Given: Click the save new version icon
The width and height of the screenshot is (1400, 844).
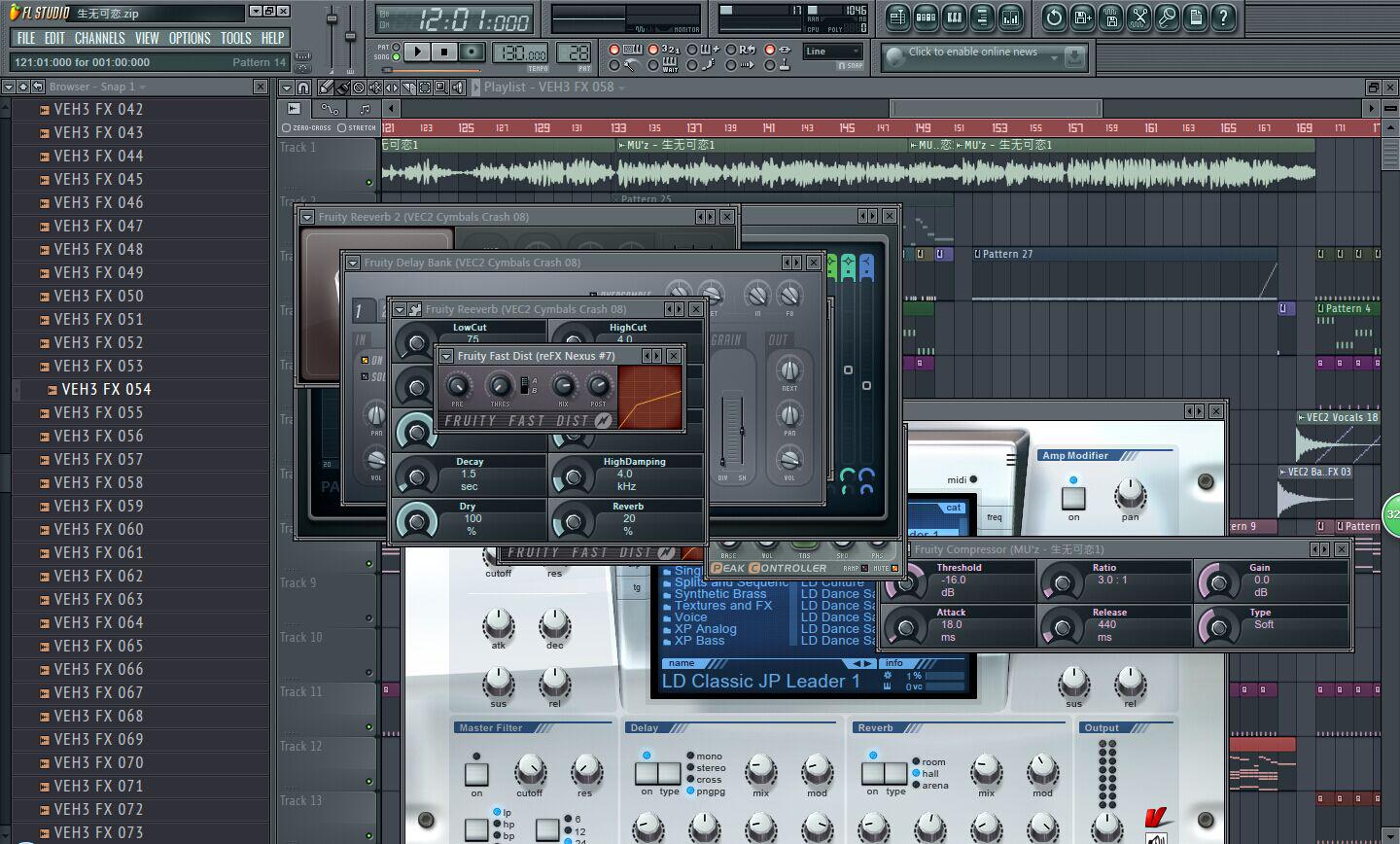Looking at the screenshot, I should coord(1082,17).
